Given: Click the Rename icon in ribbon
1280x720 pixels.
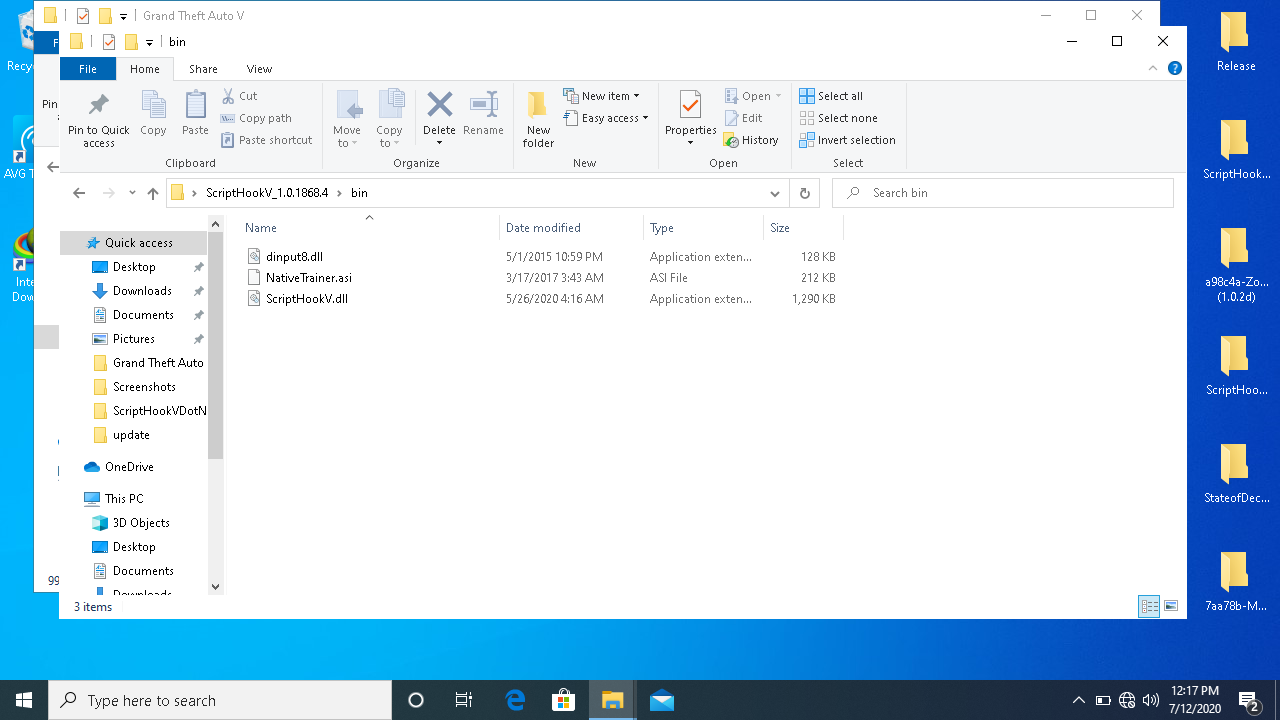Looking at the screenshot, I should [483, 106].
